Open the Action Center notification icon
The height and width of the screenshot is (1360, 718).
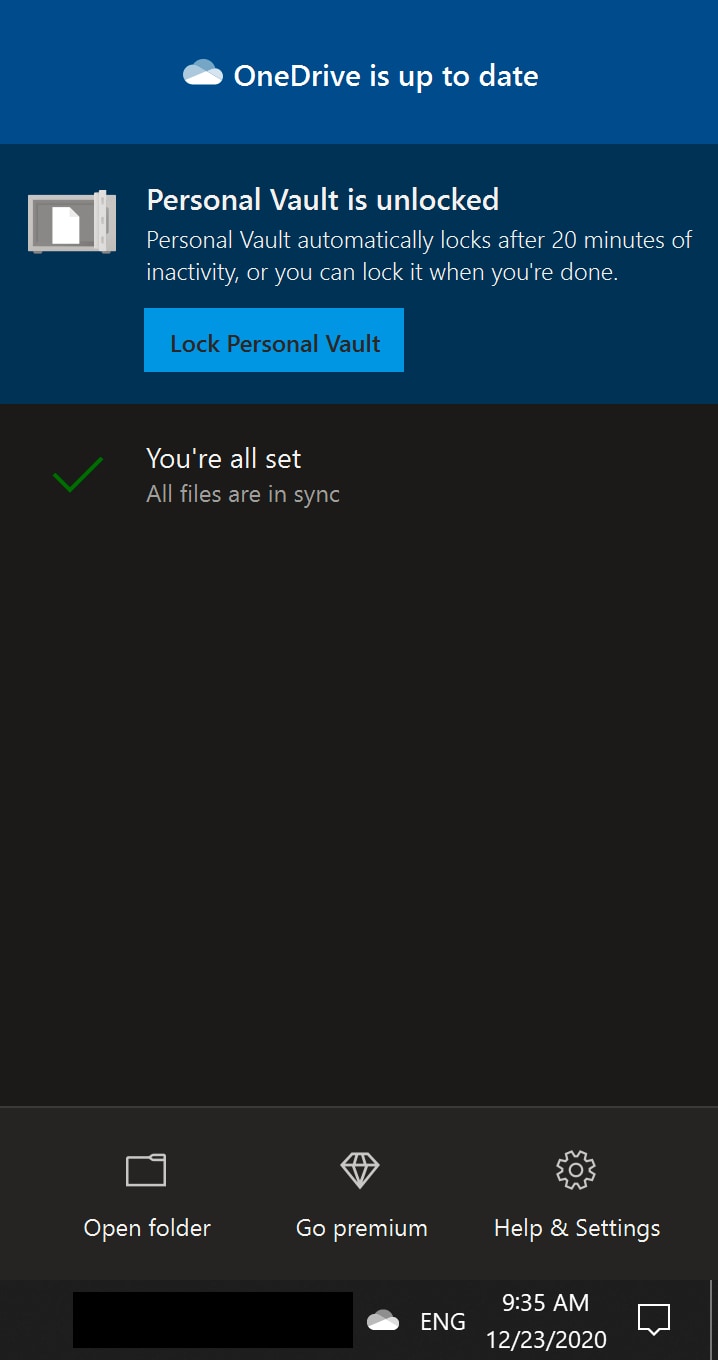point(654,1320)
